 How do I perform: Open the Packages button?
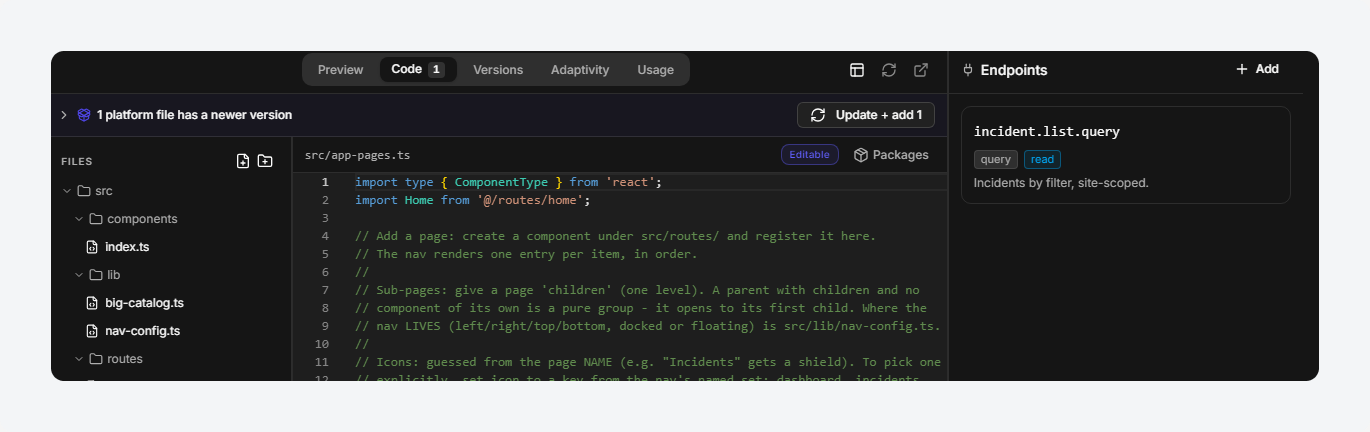tap(891, 155)
